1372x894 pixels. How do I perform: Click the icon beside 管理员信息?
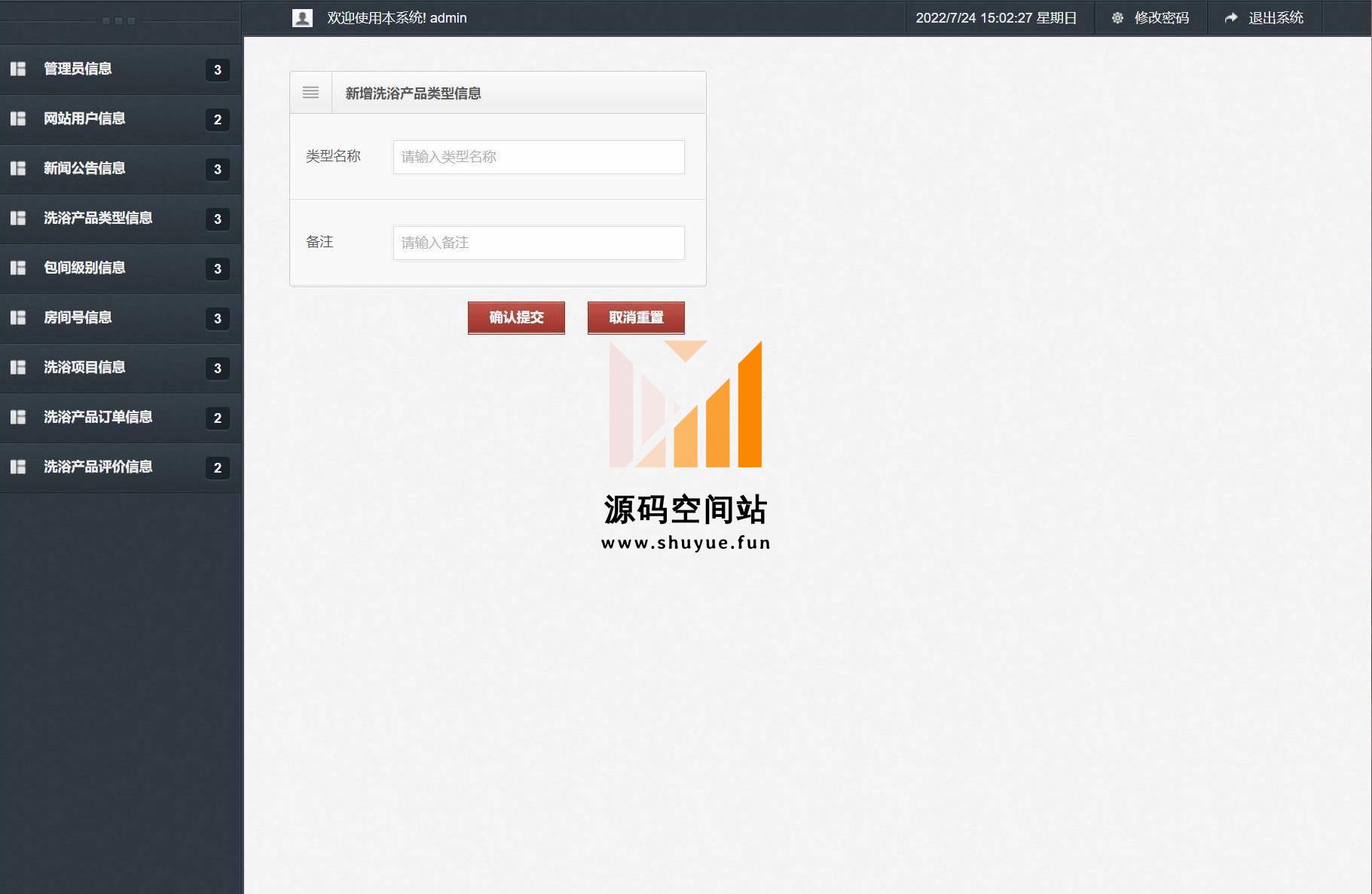tap(18, 69)
